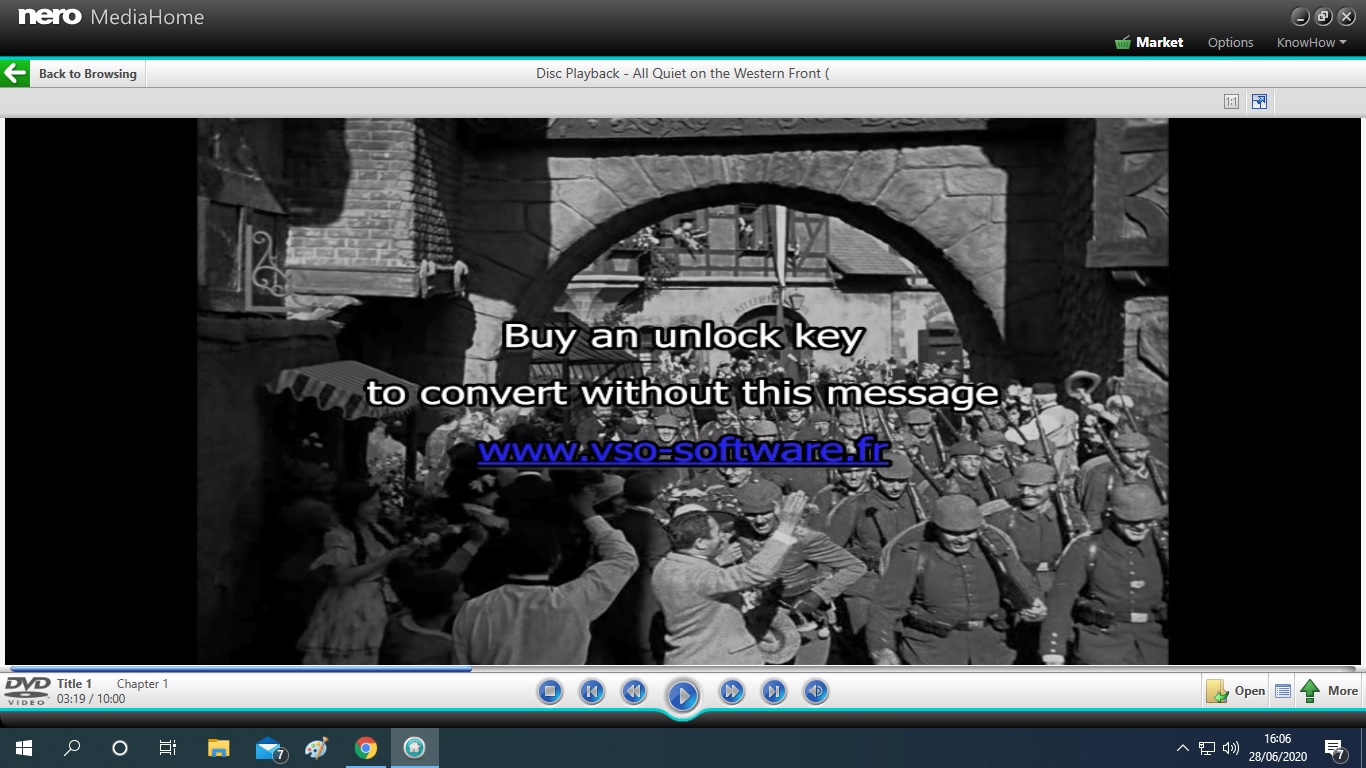Expand the KnowHow dropdown
The width and height of the screenshot is (1366, 768).
[x=1311, y=42]
